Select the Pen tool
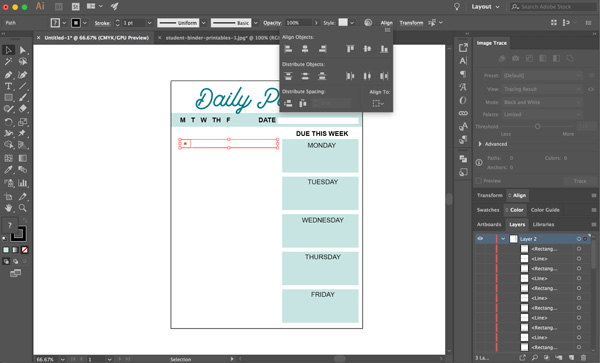 click(8, 75)
